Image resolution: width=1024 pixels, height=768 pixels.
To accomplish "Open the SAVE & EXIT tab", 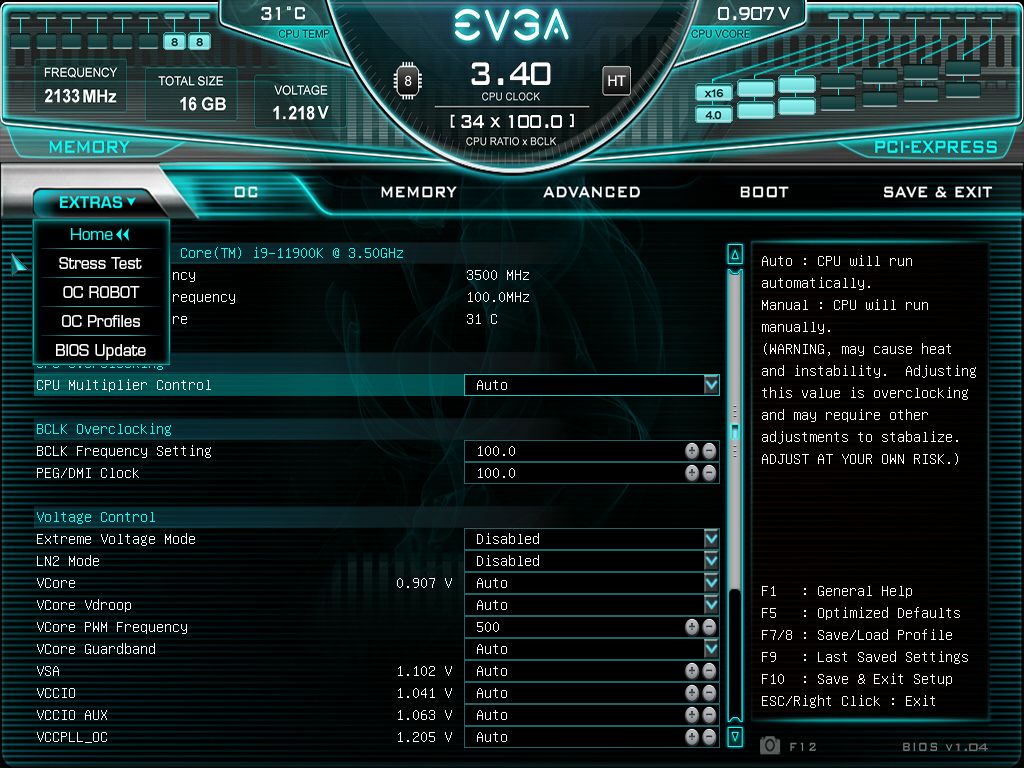I will [x=937, y=192].
